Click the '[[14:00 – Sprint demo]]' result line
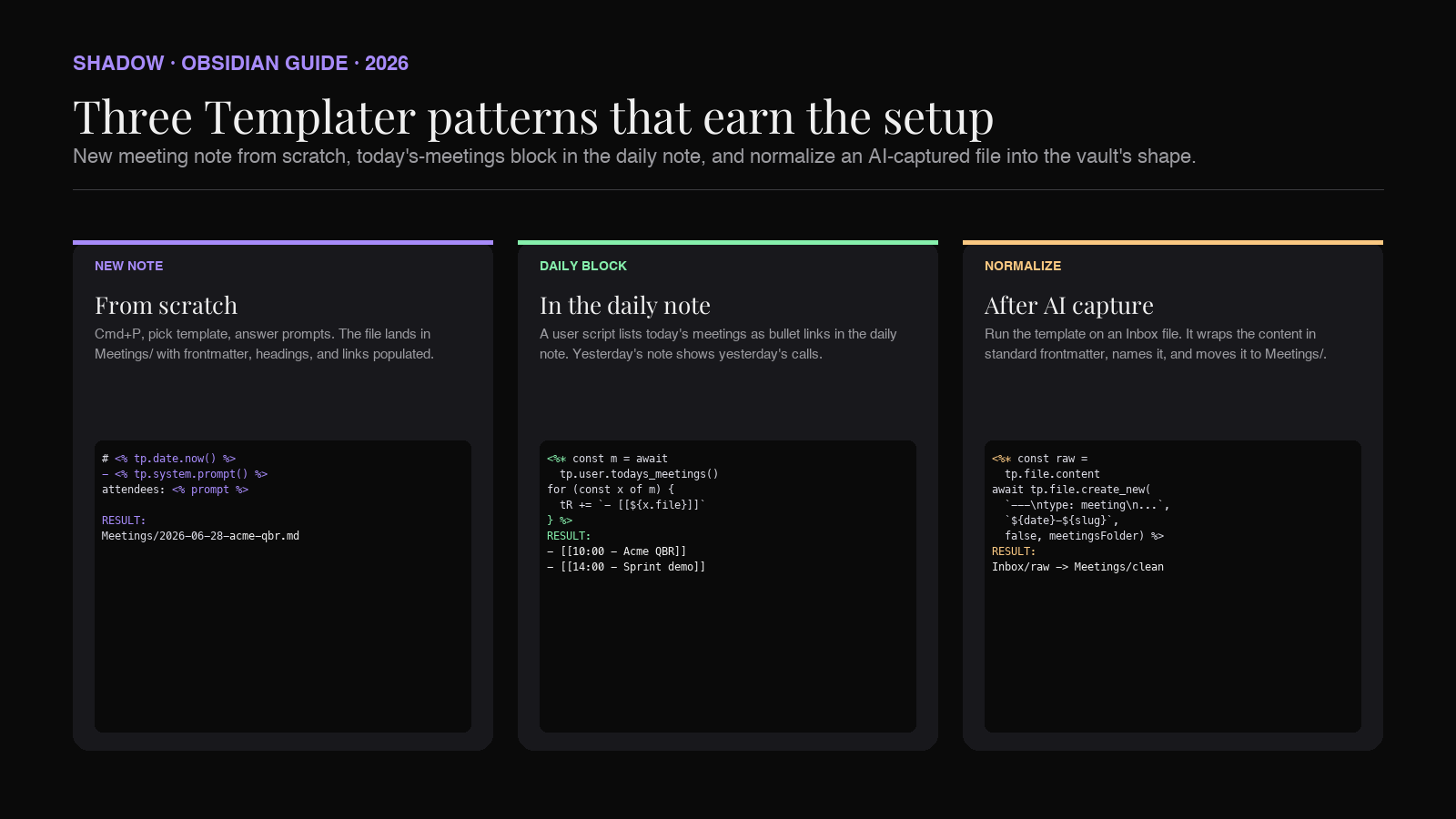This screenshot has height=819, width=1456. click(x=626, y=567)
